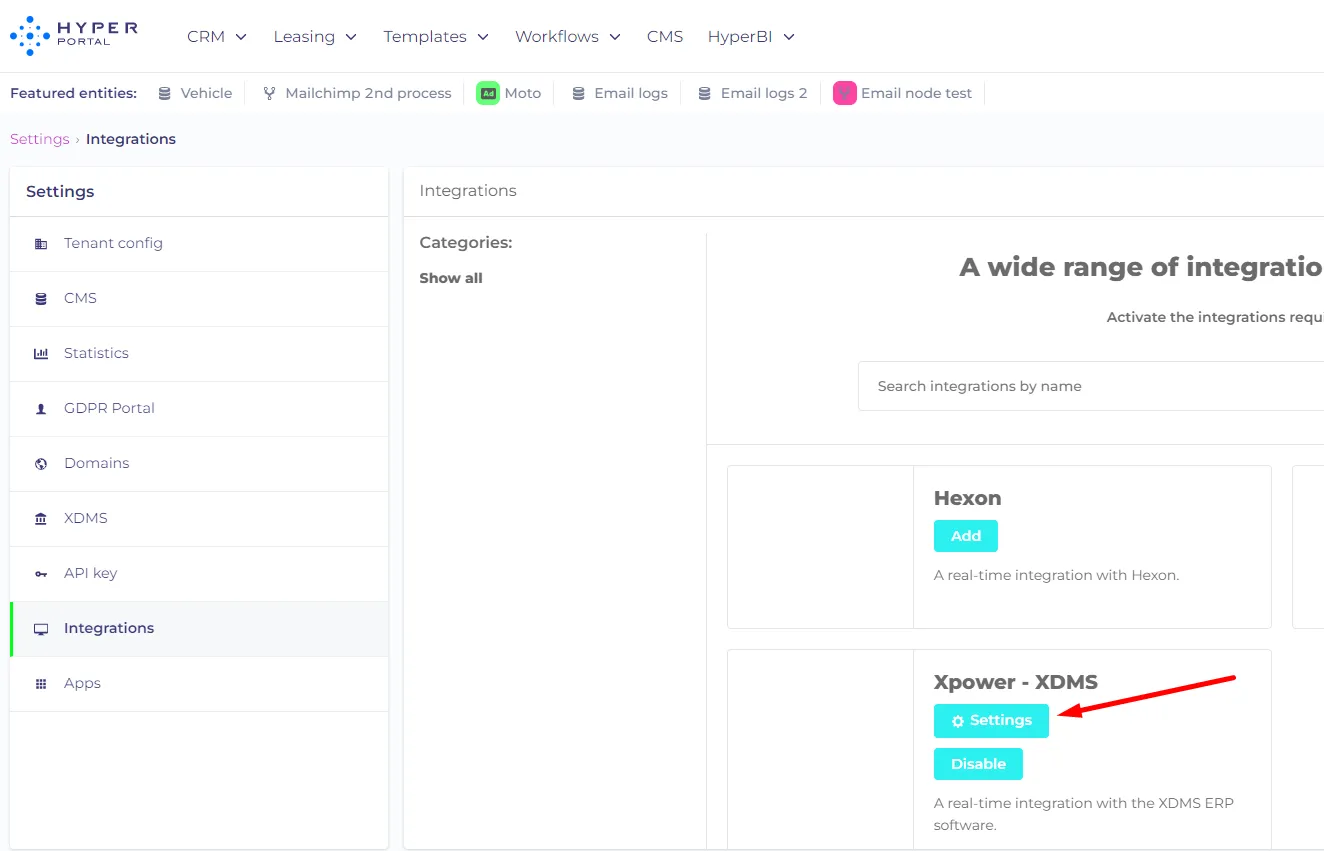Click the Search integrations by name field
Viewport: 1324px width, 851px height.
pos(1091,386)
